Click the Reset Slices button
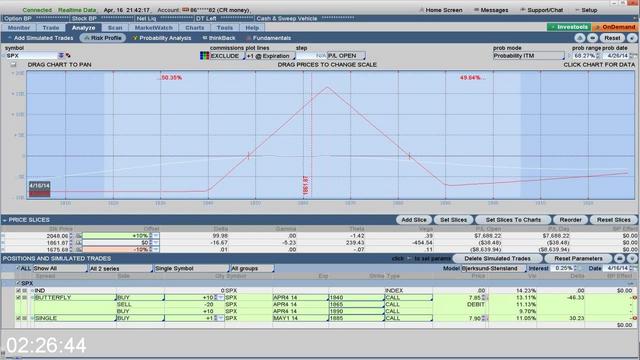The height and width of the screenshot is (360, 640). pyautogui.click(x=613, y=220)
